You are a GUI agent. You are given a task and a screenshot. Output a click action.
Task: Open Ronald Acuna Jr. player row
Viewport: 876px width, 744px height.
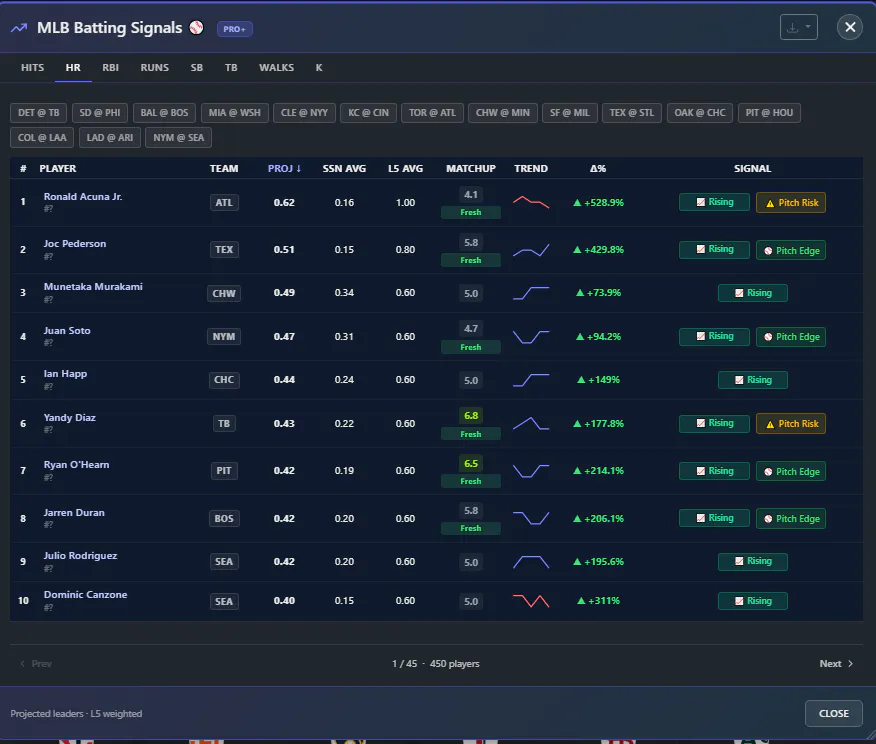coord(436,203)
